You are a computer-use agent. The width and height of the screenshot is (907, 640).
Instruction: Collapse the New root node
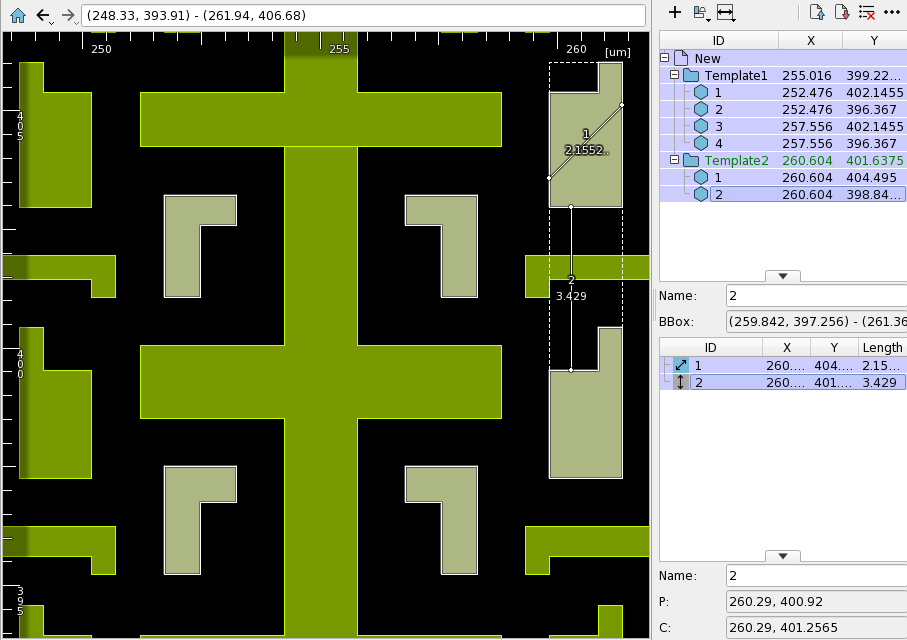(665, 58)
